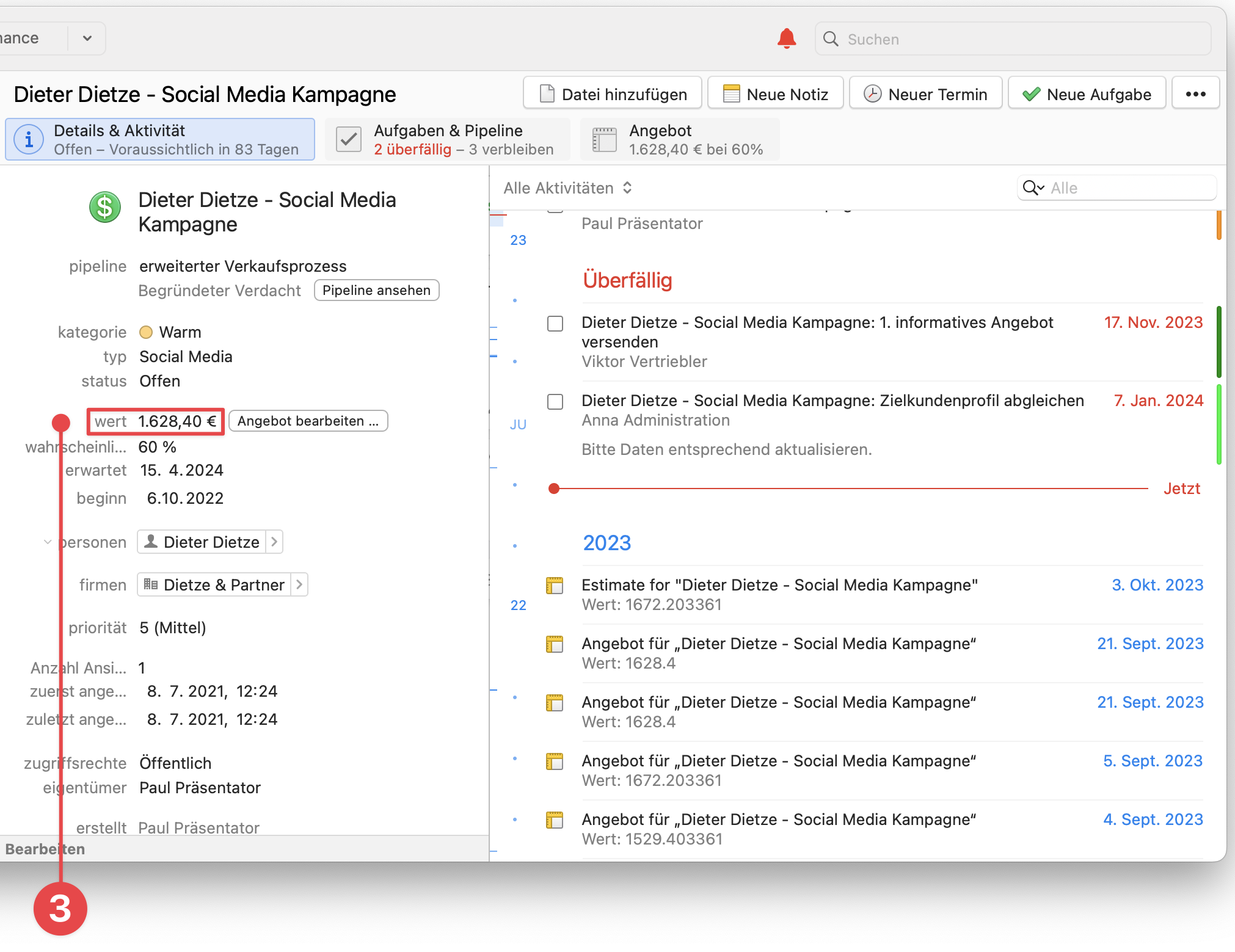
Task: Check the '1. informatives Angebot versenden' task
Action: pos(555,323)
